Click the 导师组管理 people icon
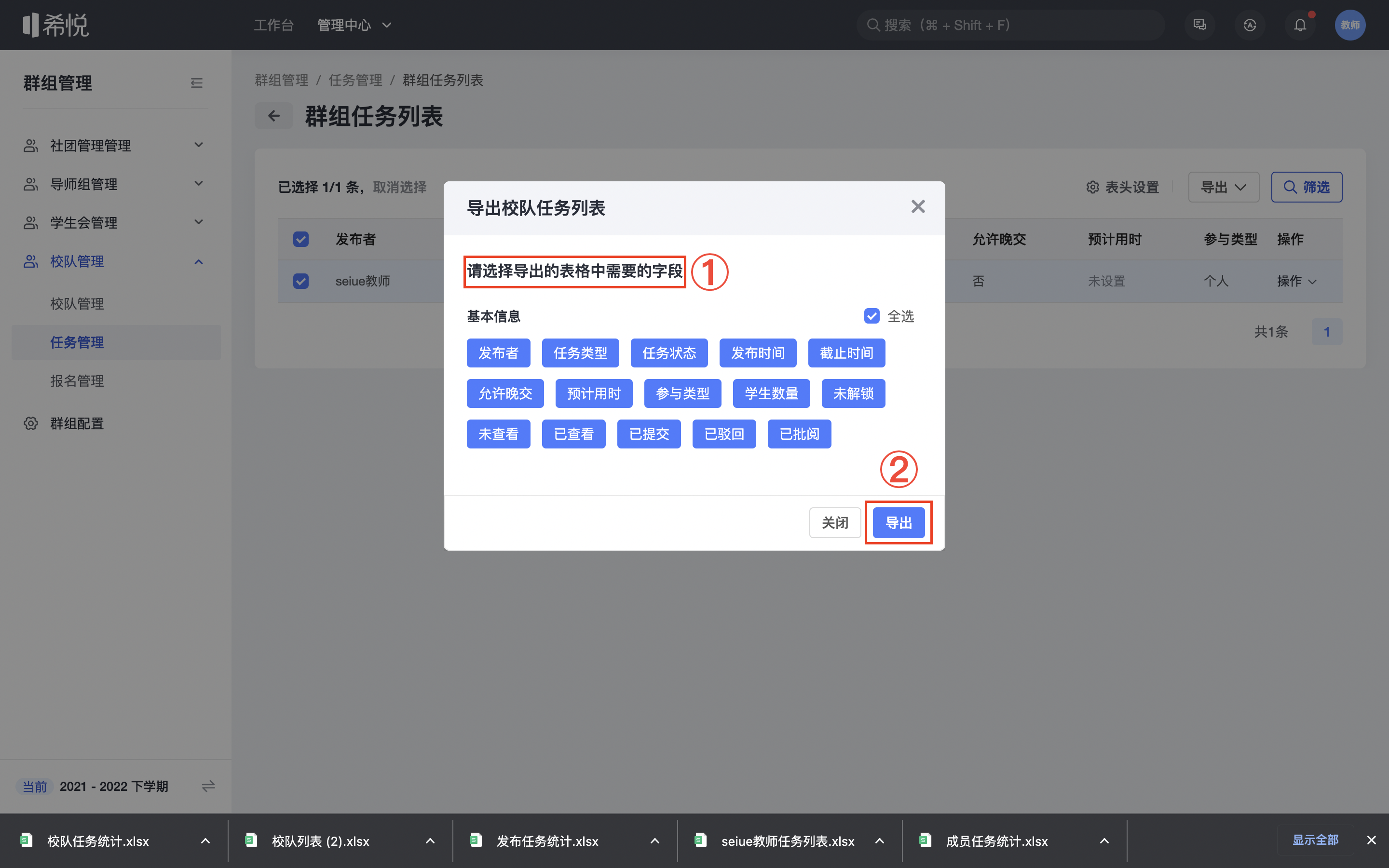 [30, 184]
